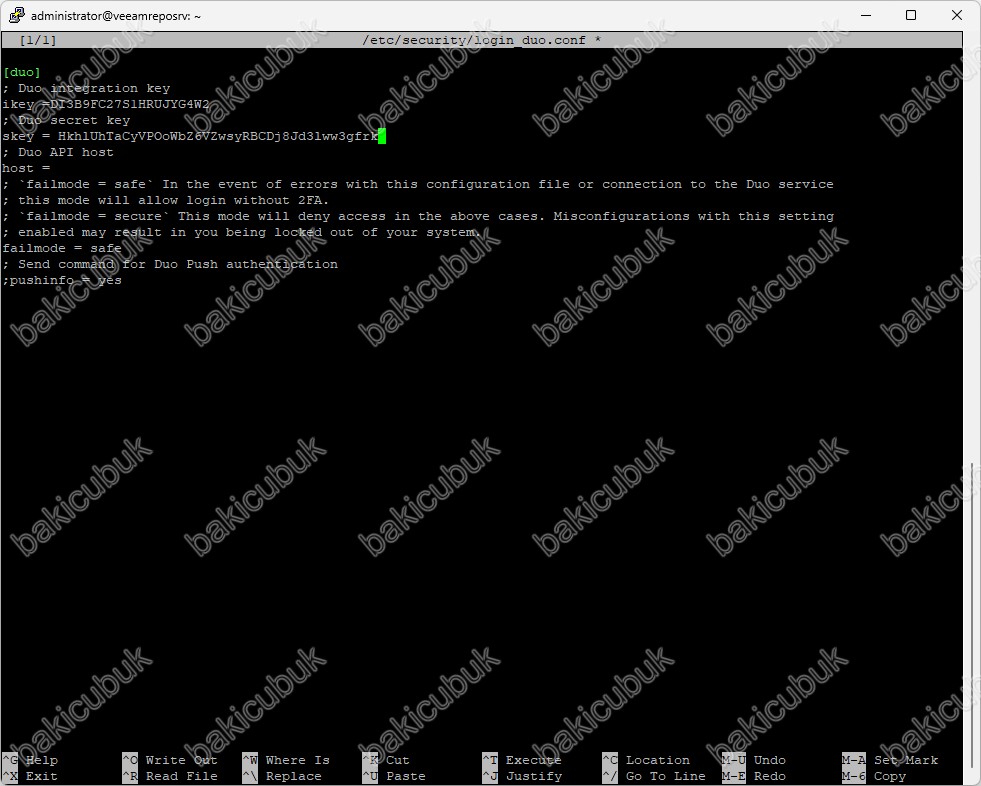The width and height of the screenshot is (981, 786).
Task: Click the M-6 Copy shortcut
Action: click(x=874, y=776)
